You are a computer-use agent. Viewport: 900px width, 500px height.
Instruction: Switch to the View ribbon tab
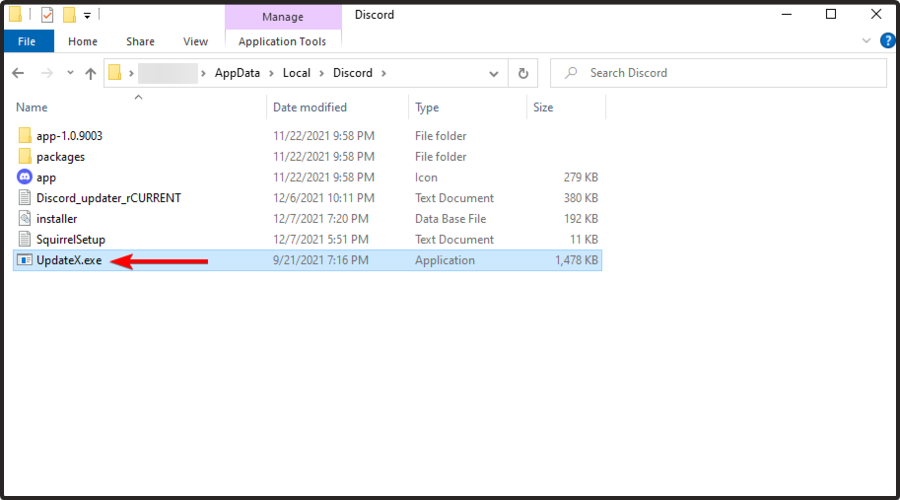coord(195,41)
